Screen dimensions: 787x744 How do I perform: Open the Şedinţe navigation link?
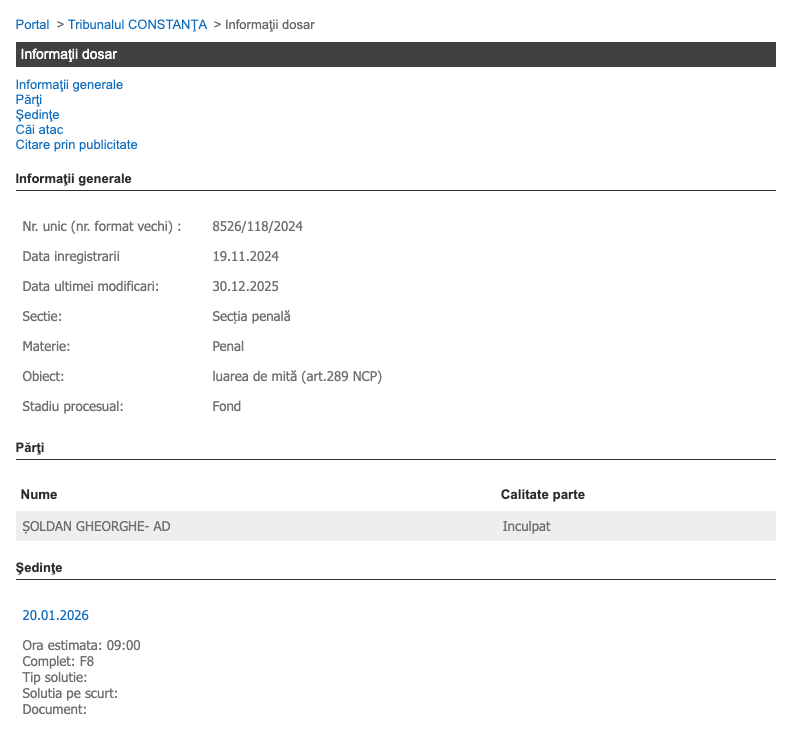coord(37,115)
